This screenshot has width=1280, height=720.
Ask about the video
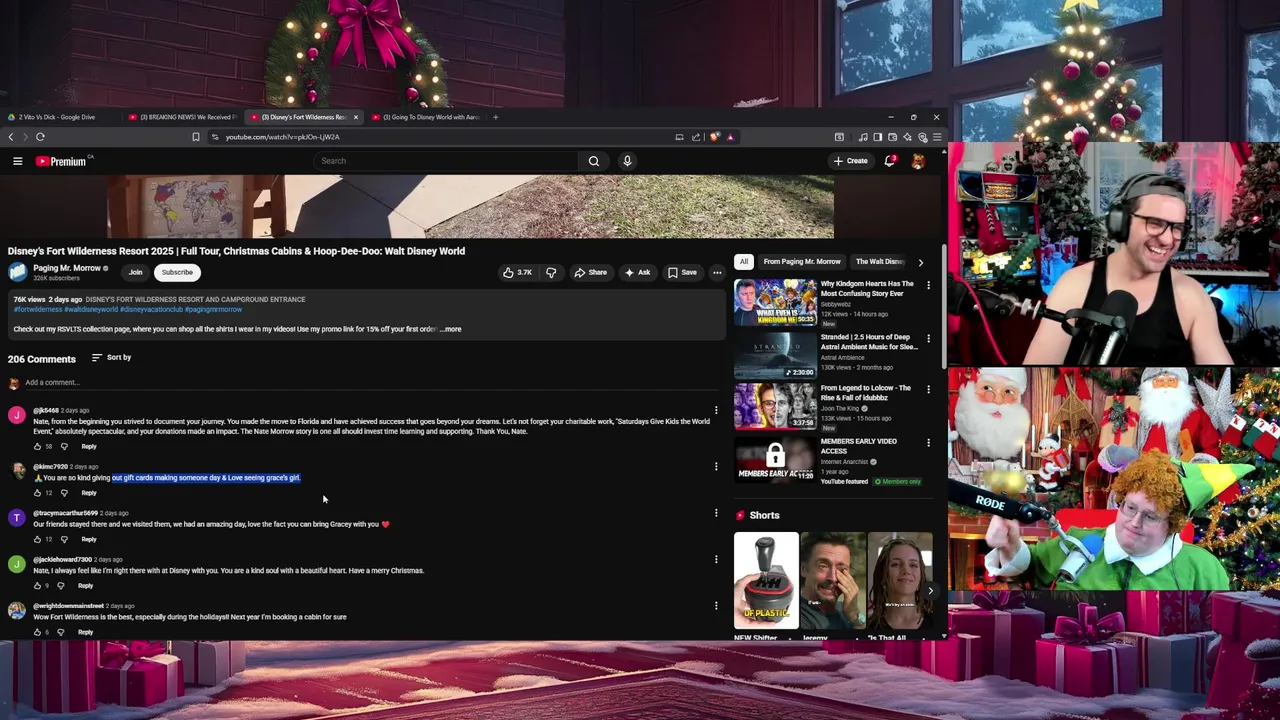(x=637, y=272)
